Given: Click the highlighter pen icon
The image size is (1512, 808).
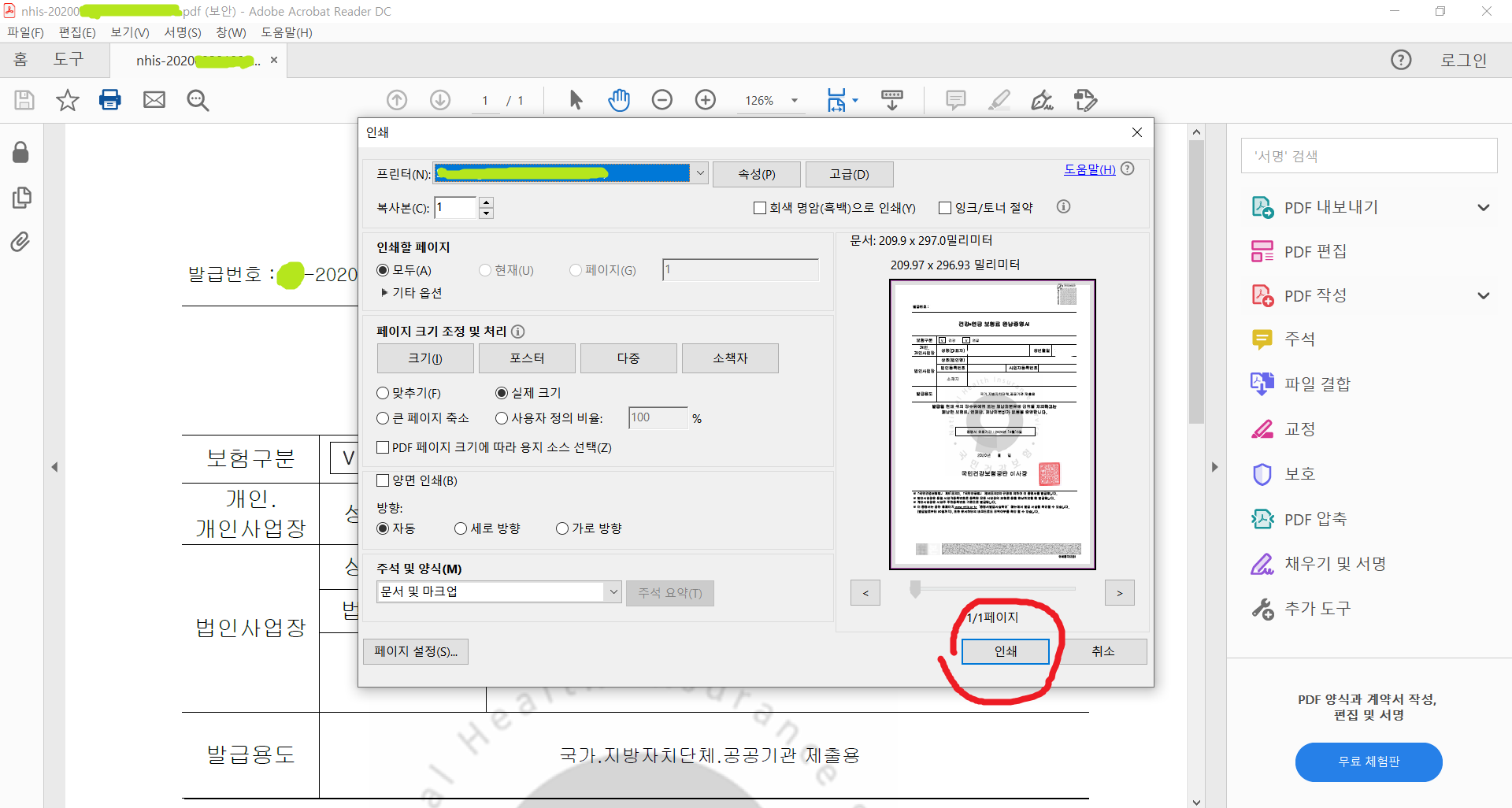Looking at the screenshot, I should point(999,100).
